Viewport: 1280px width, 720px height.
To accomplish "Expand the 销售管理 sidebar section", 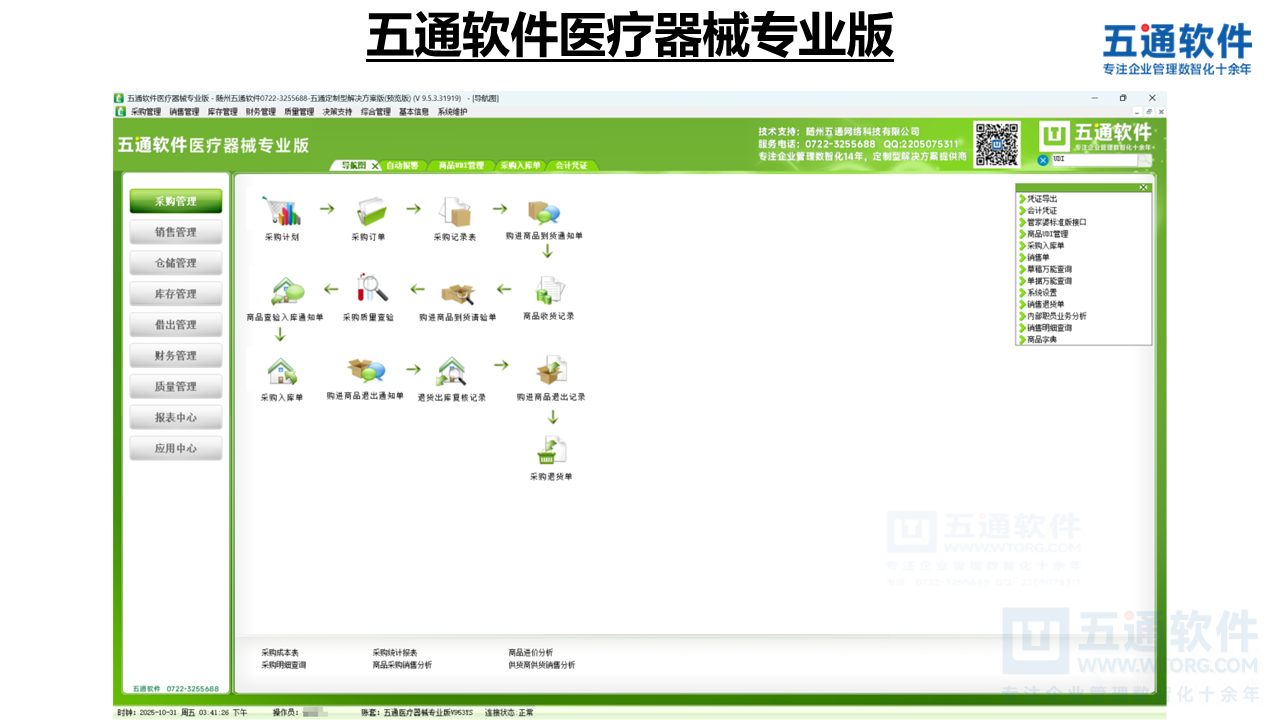I will (176, 232).
